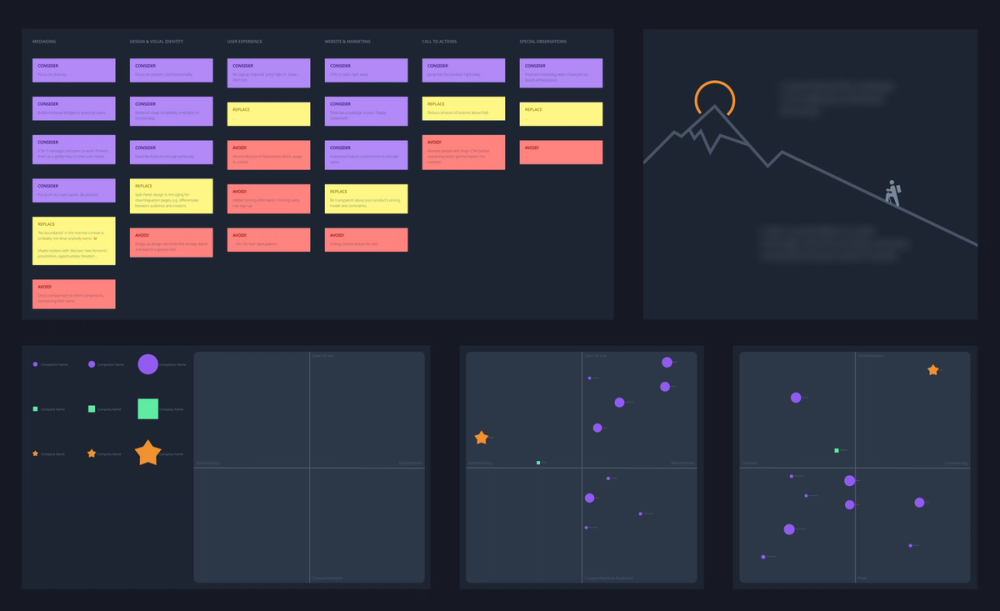
Task: Select the 'Build emotional bridges' Consider note
Action: (x=74, y=108)
